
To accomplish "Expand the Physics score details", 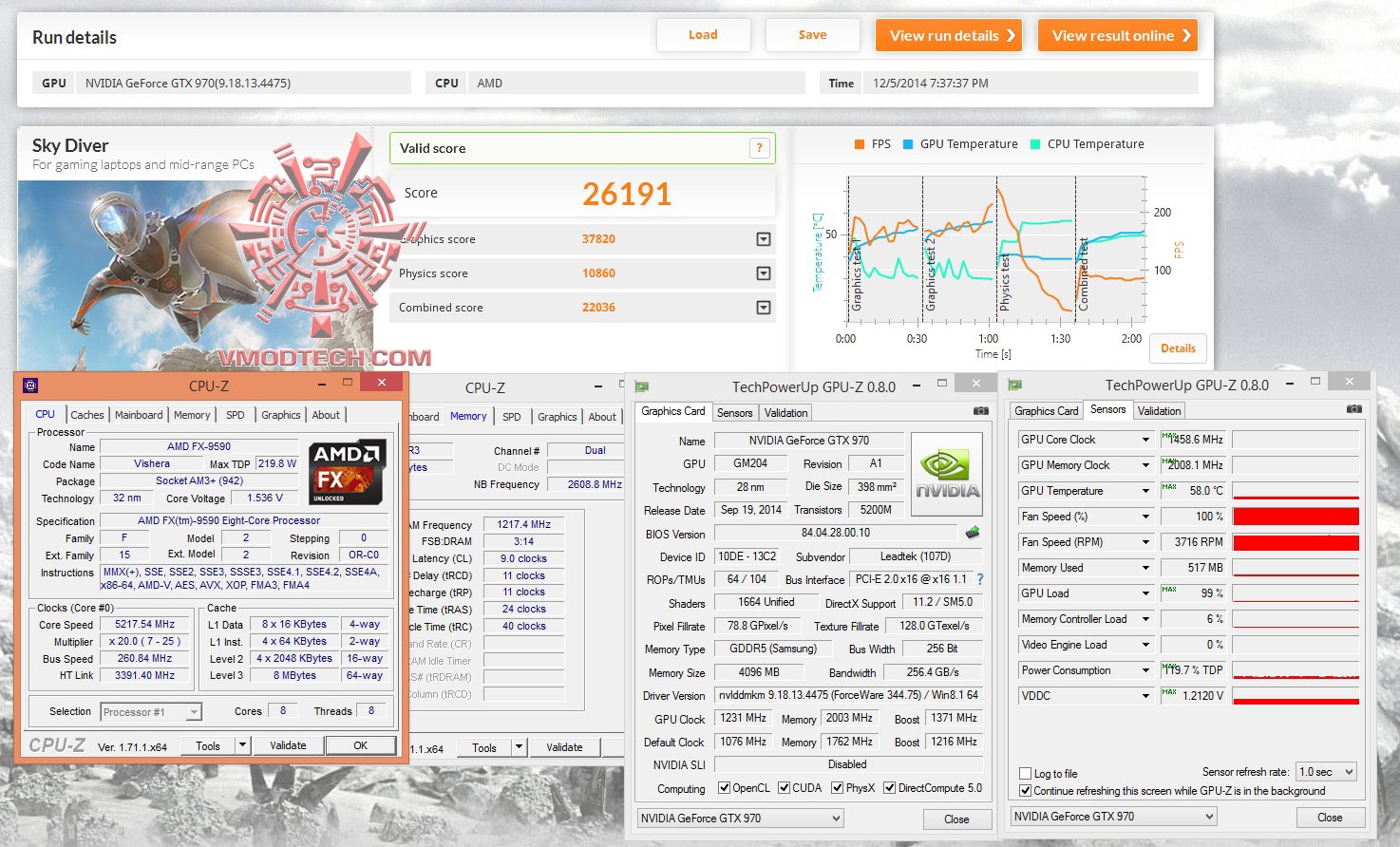I will pos(764,273).
